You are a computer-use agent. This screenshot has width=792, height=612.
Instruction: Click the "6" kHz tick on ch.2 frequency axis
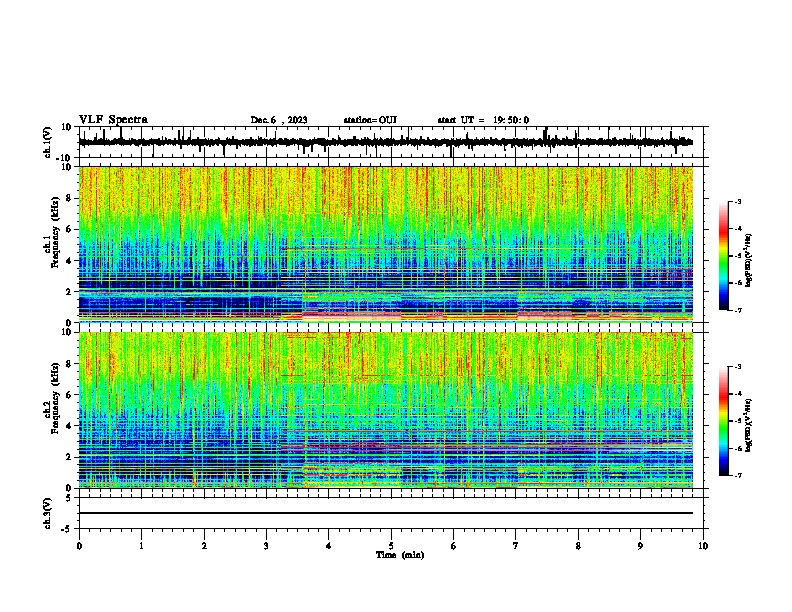click(69, 395)
